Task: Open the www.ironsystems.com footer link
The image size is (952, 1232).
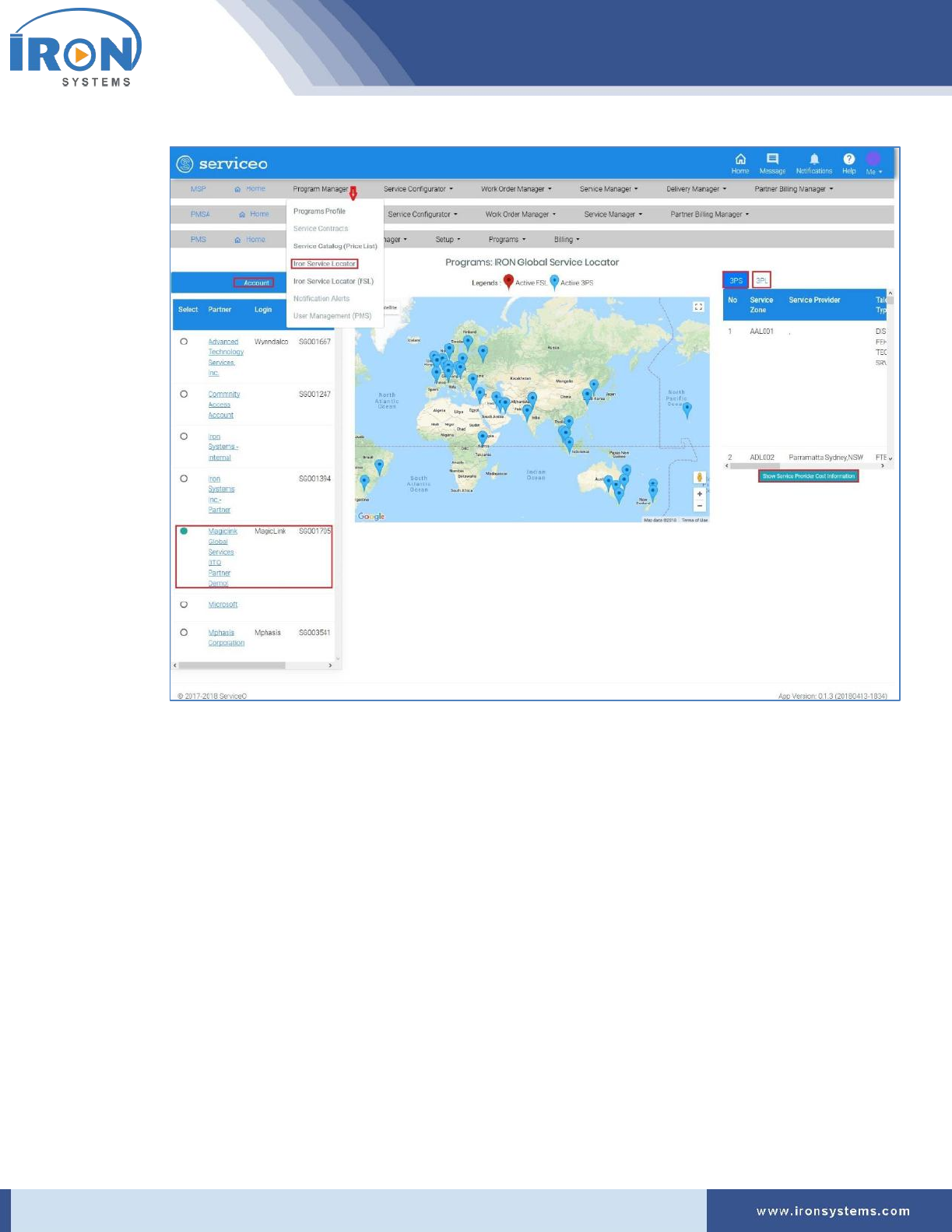Action: coord(833,1211)
